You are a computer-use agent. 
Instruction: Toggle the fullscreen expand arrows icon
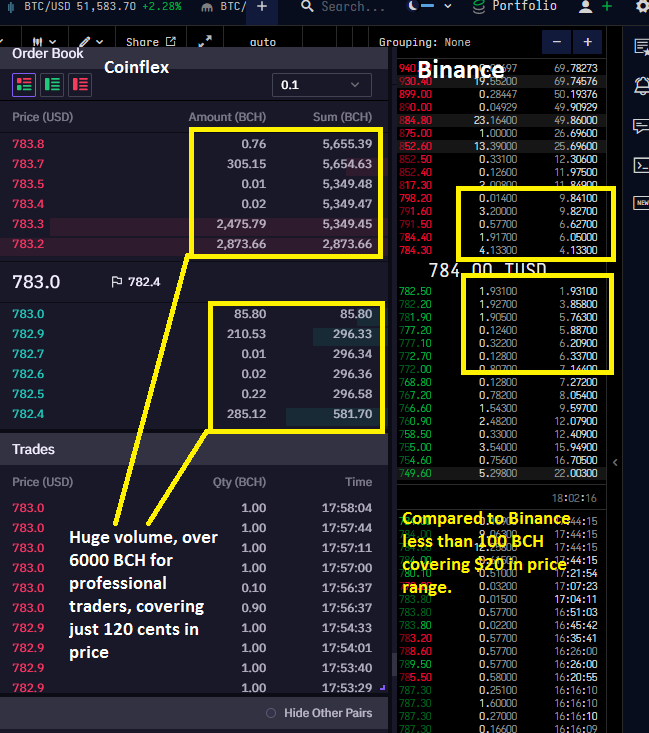click(x=205, y=41)
